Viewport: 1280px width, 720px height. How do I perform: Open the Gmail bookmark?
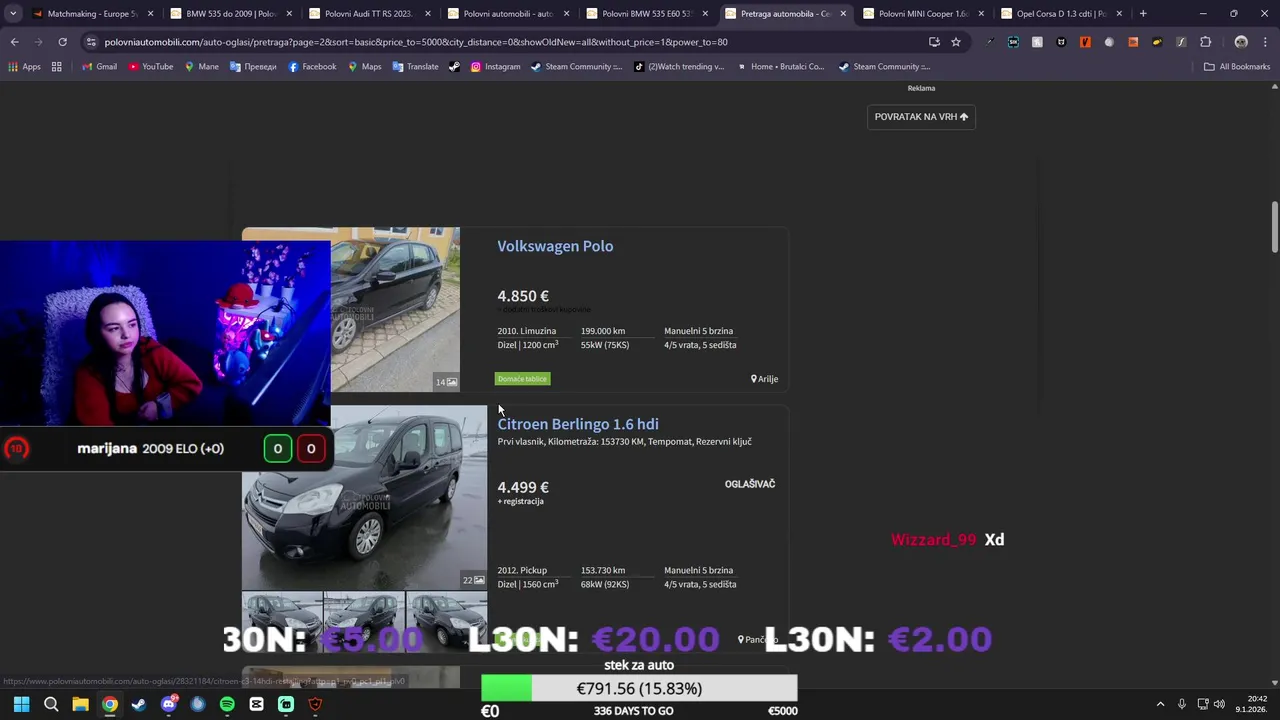pos(99,67)
